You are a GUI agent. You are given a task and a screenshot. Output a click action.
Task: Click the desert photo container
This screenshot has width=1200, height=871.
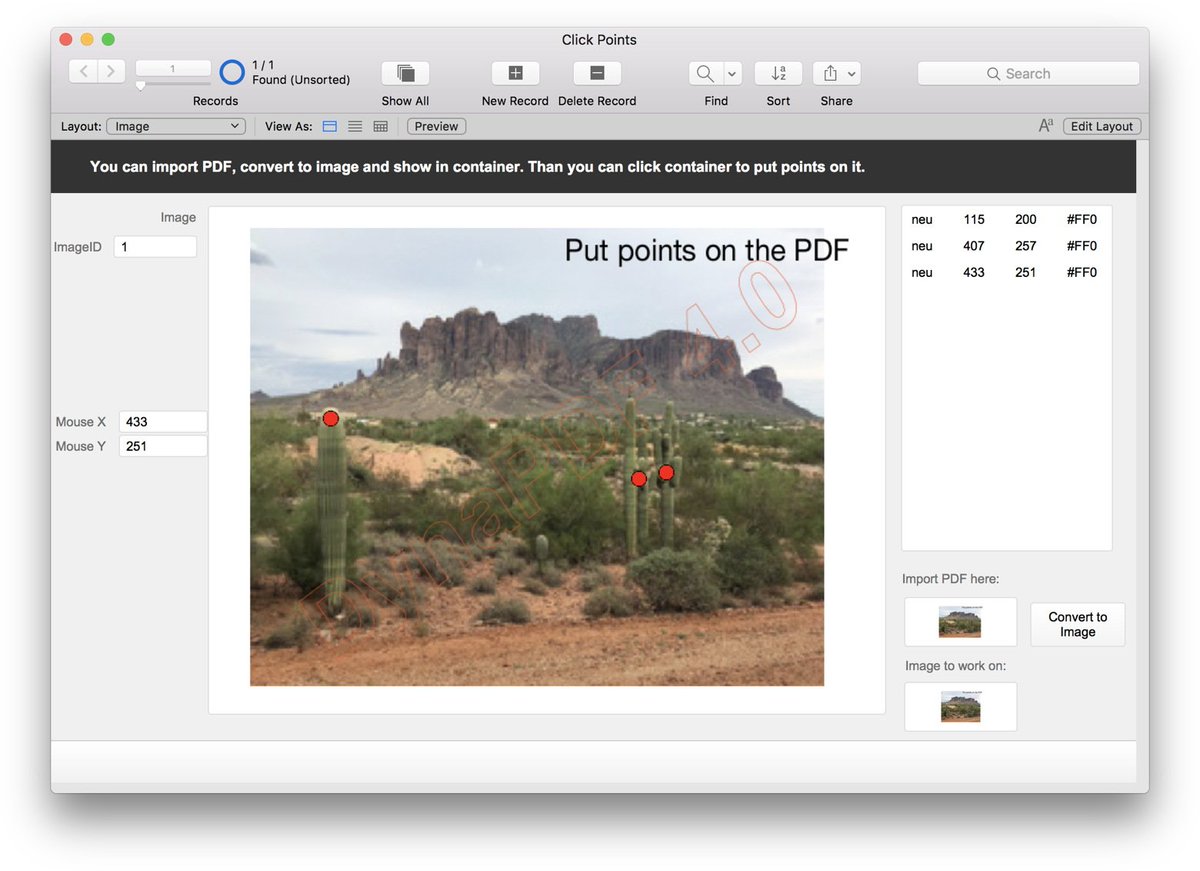(547, 460)
